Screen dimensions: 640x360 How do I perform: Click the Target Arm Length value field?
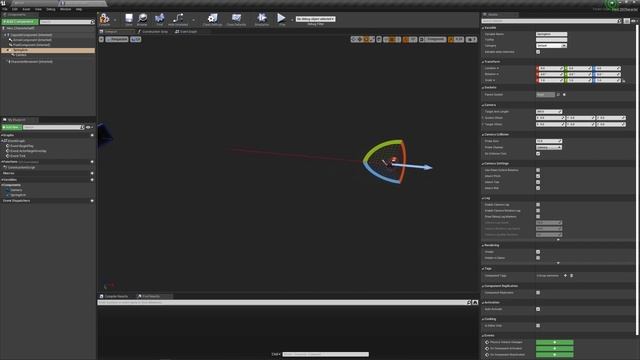click(549, 111)
